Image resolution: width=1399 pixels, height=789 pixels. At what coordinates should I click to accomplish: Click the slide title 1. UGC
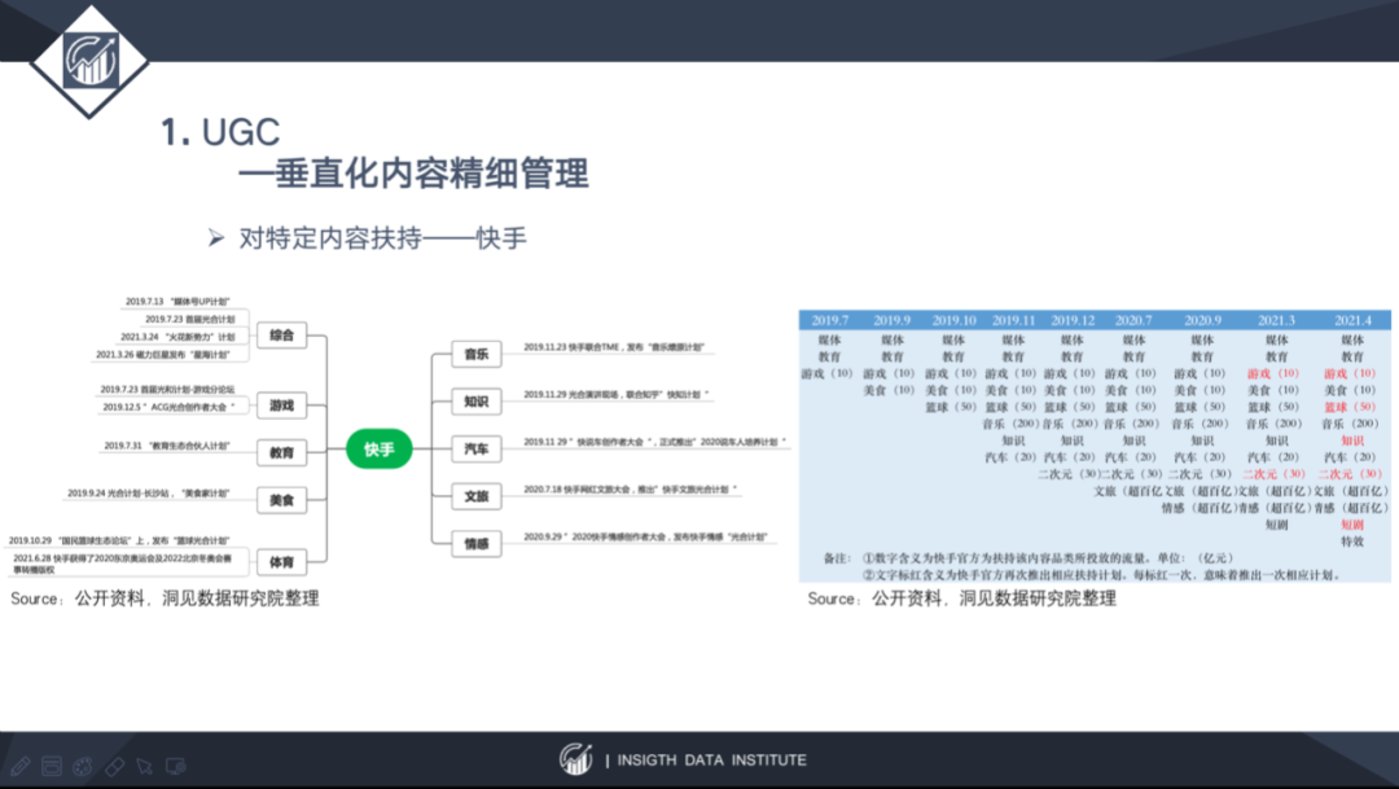(221, 132)
